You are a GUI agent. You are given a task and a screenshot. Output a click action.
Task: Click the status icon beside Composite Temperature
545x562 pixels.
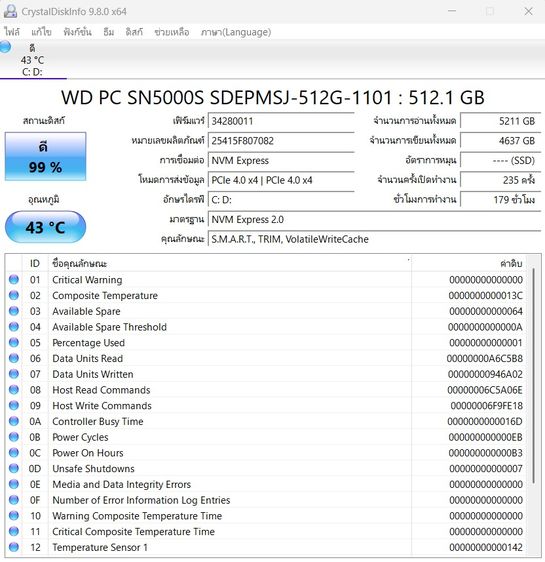point(14,295)
